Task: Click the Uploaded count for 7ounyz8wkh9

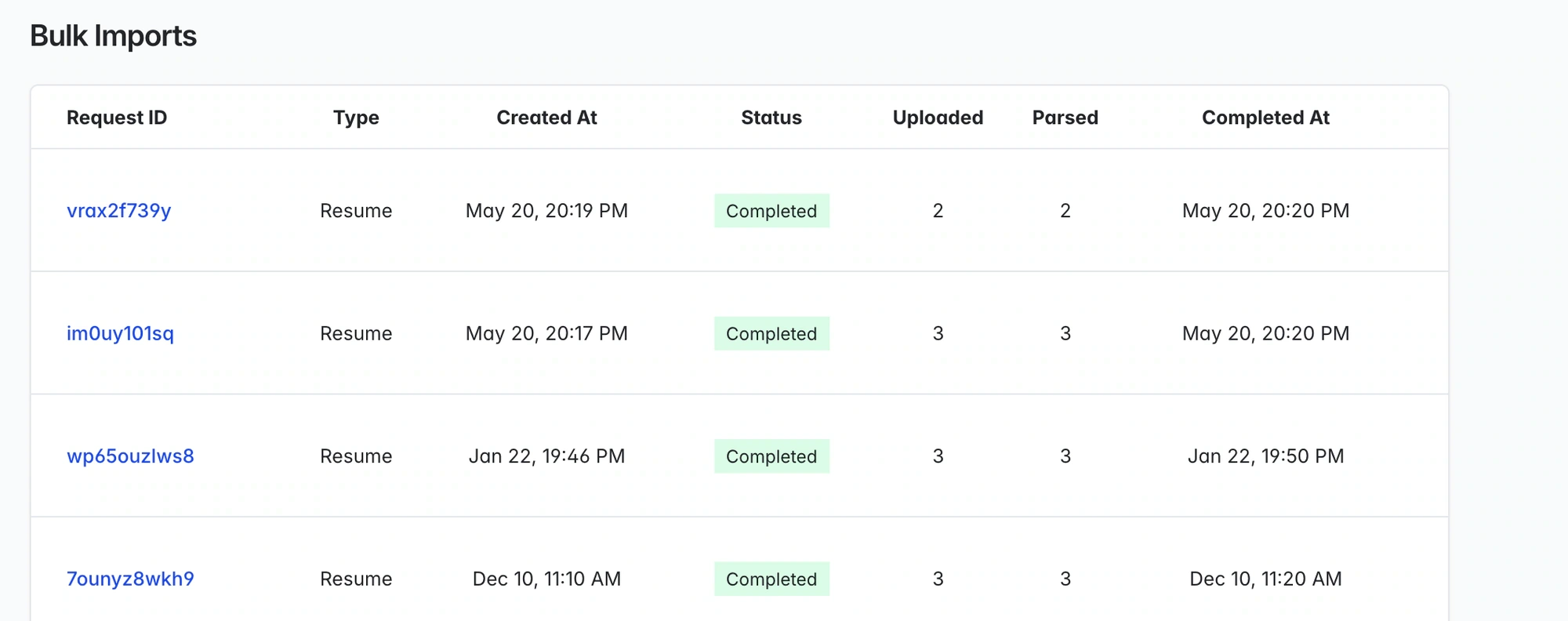Action: click(938, 579)
